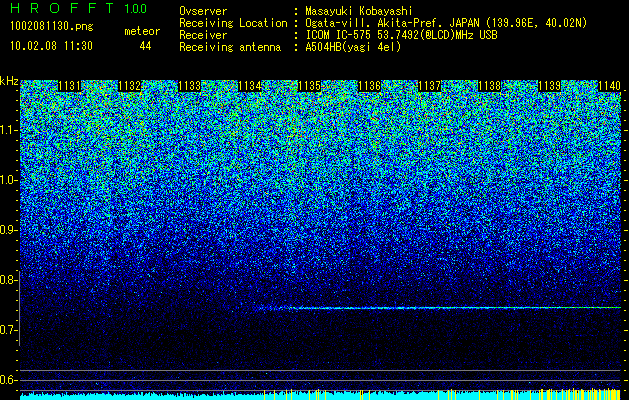
Task: Click the 0.8 frequency axis label
Action: pyautogui.click(x=8, y=280)
